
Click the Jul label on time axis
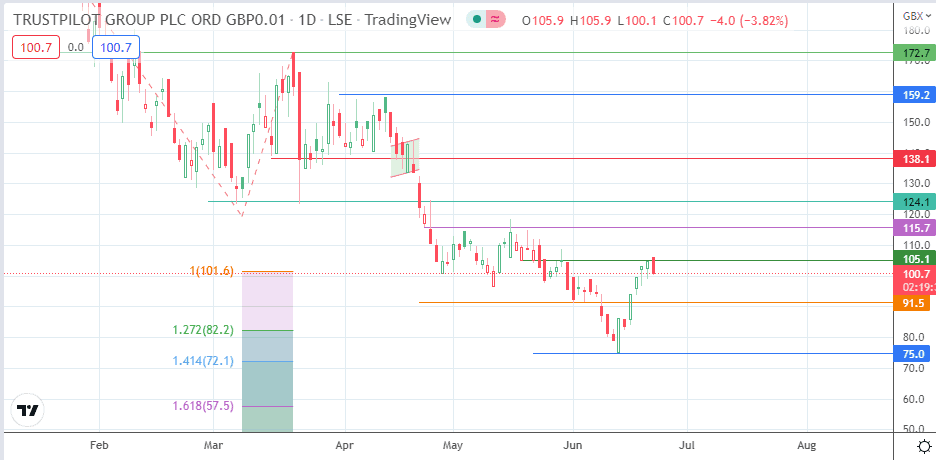687,446
